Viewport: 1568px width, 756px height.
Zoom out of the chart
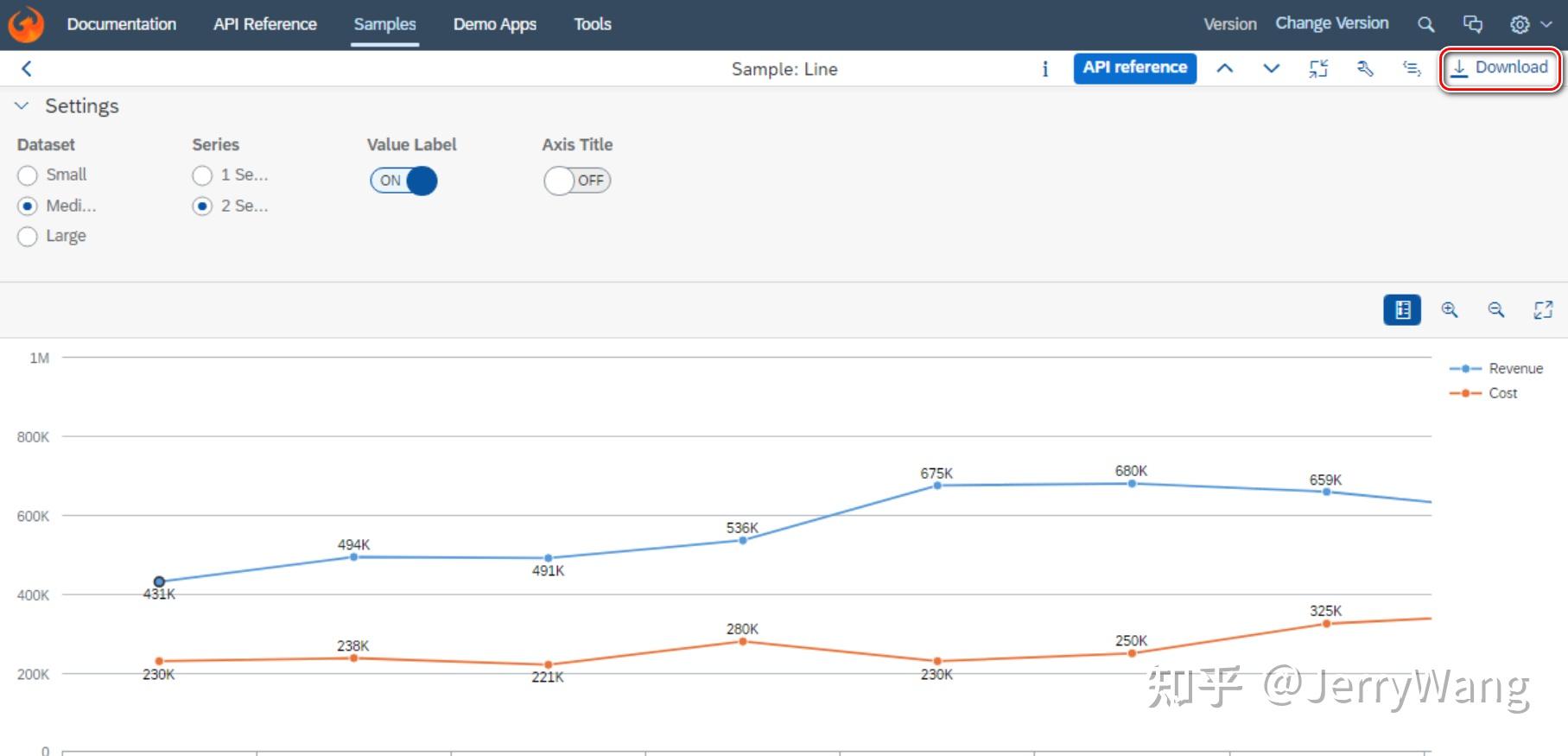[x=1496, y=309]
